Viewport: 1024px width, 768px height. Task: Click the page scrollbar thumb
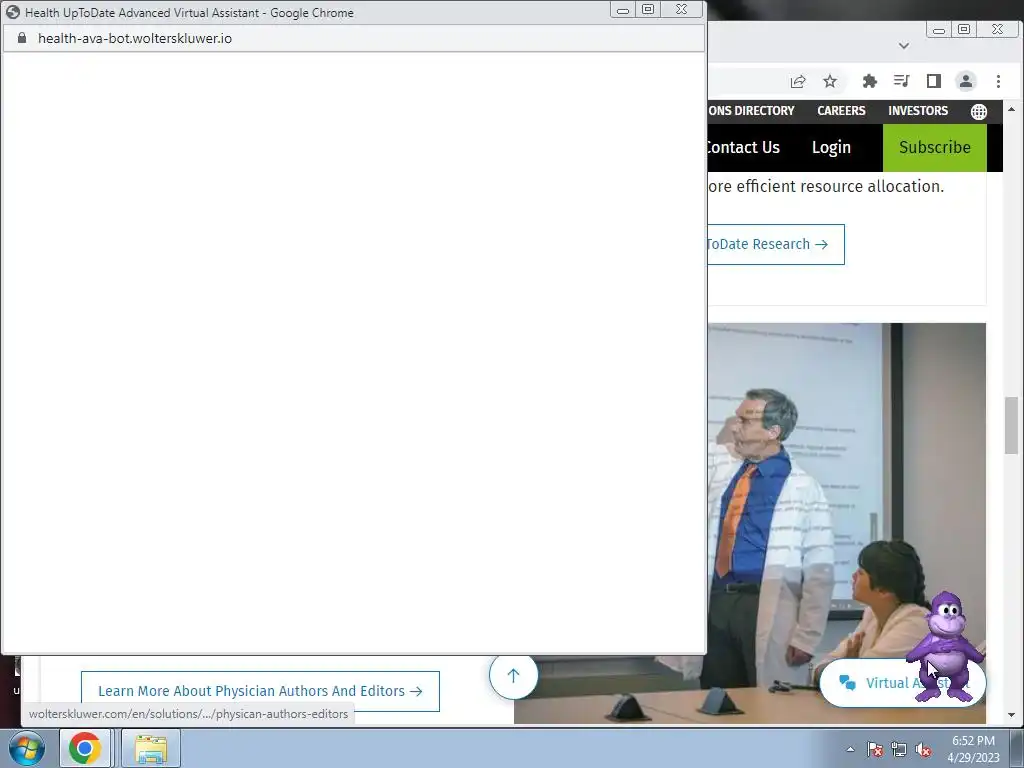tap(1011, 424)
